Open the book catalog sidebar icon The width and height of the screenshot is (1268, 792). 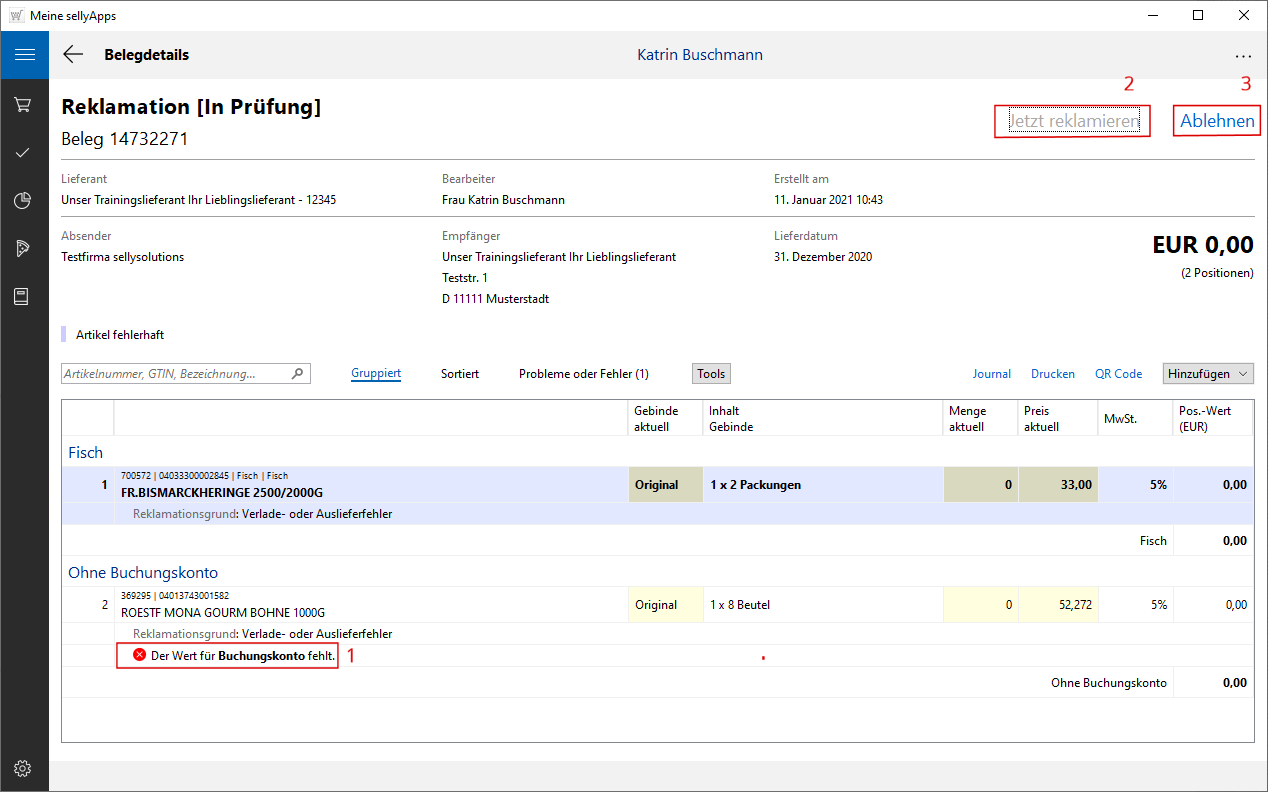click(x=24, y=296)
